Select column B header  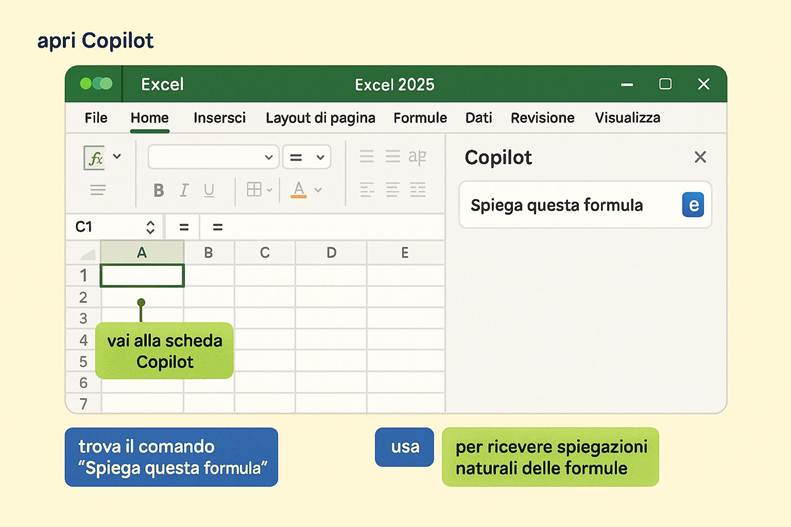coord(209,253)
